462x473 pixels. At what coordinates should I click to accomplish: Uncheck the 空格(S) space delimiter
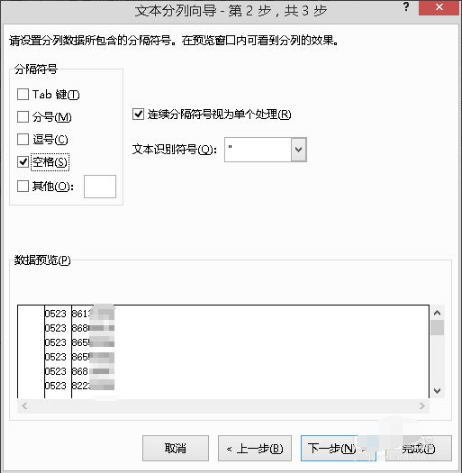pos(23,162)
